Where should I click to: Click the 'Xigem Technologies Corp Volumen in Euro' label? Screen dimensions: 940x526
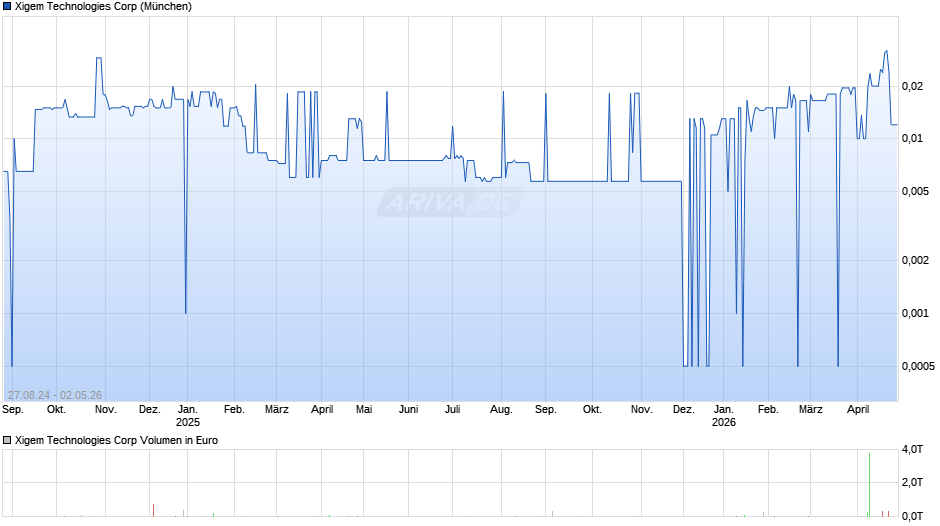pos(116,440)
